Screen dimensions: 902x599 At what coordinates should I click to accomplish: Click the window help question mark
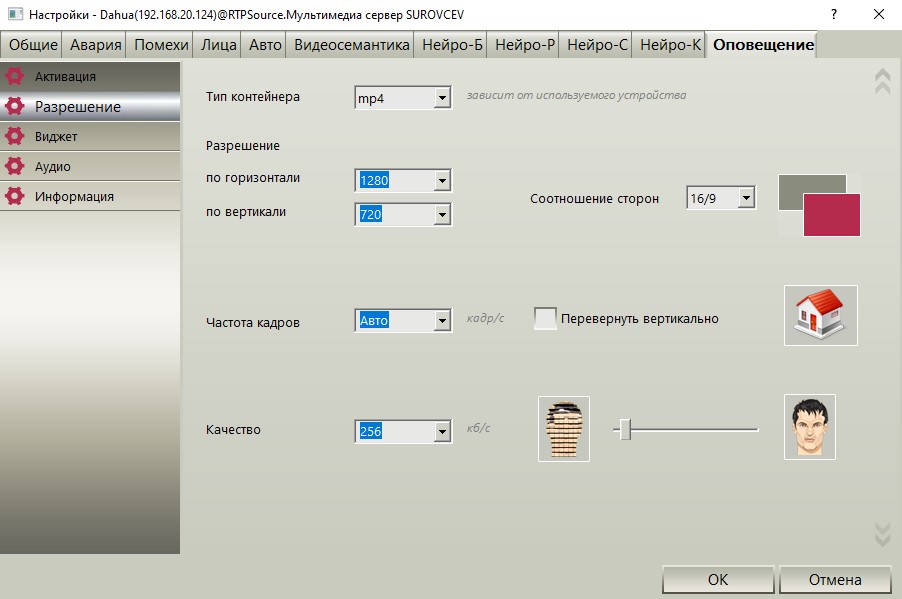point(834,14)
